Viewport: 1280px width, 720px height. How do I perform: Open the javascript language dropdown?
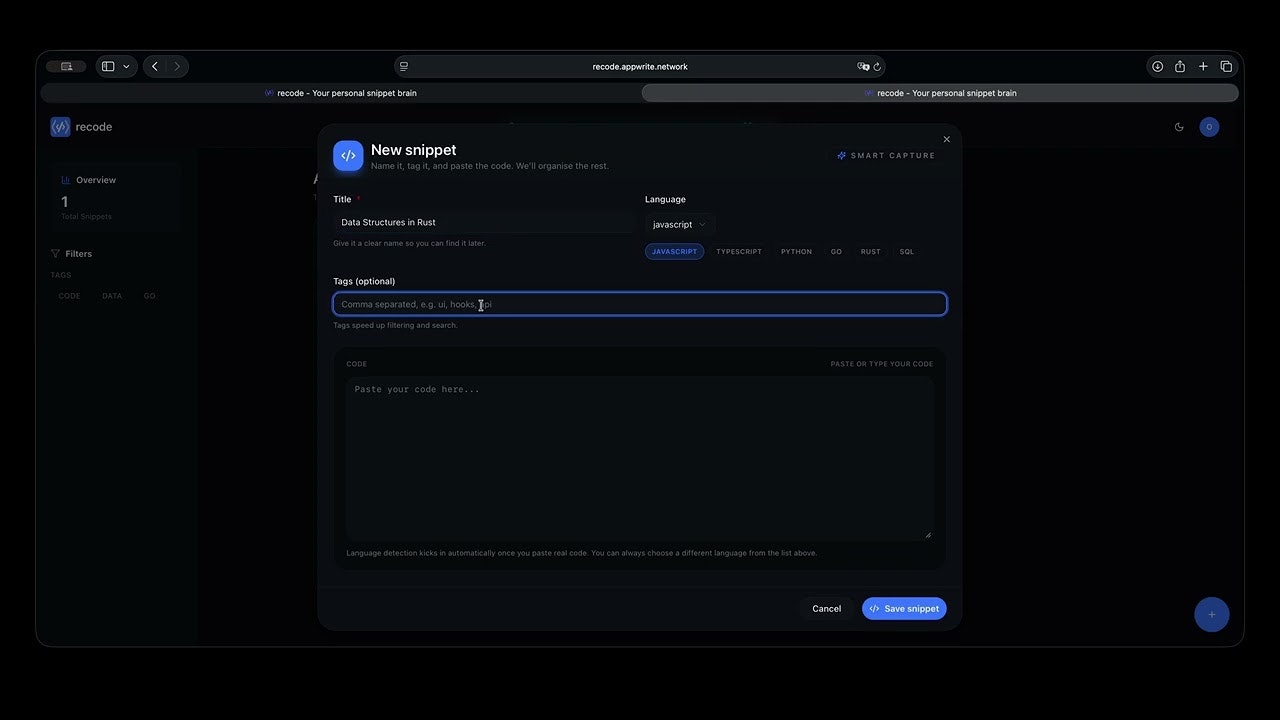680,224
